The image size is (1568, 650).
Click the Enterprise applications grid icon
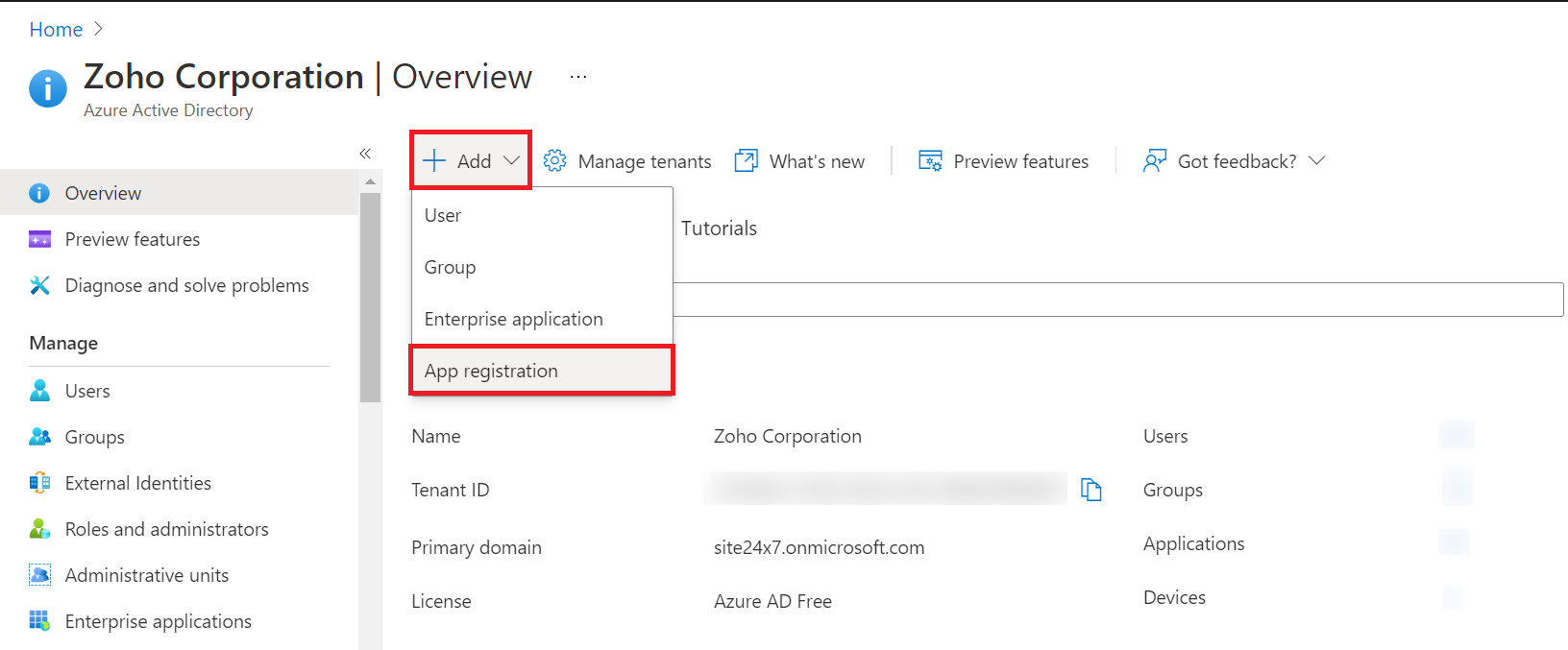point(39,621)
